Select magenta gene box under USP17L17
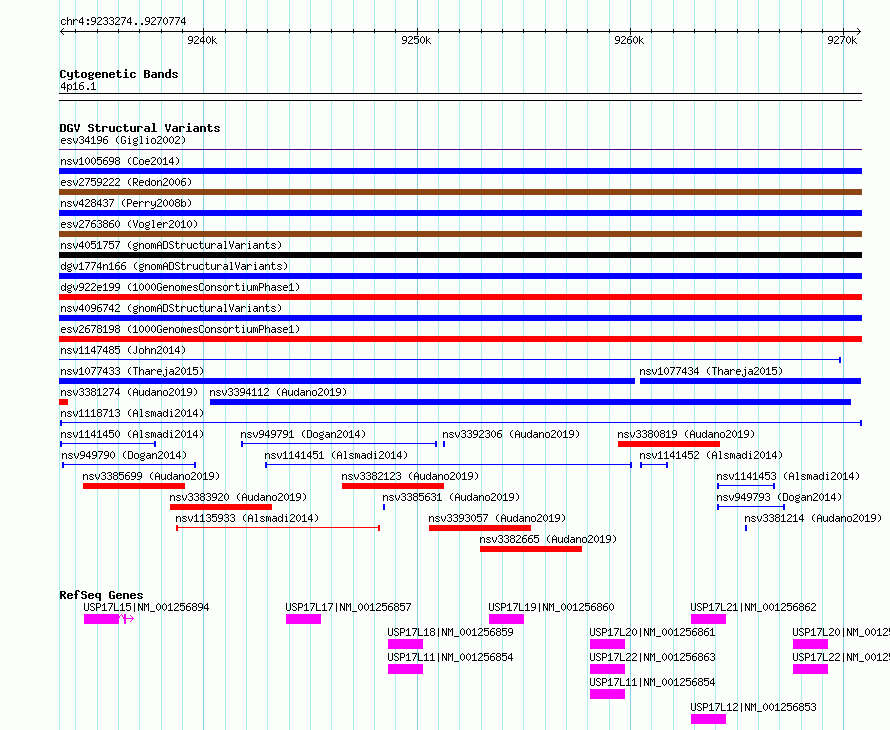 [x=304, y=619]
